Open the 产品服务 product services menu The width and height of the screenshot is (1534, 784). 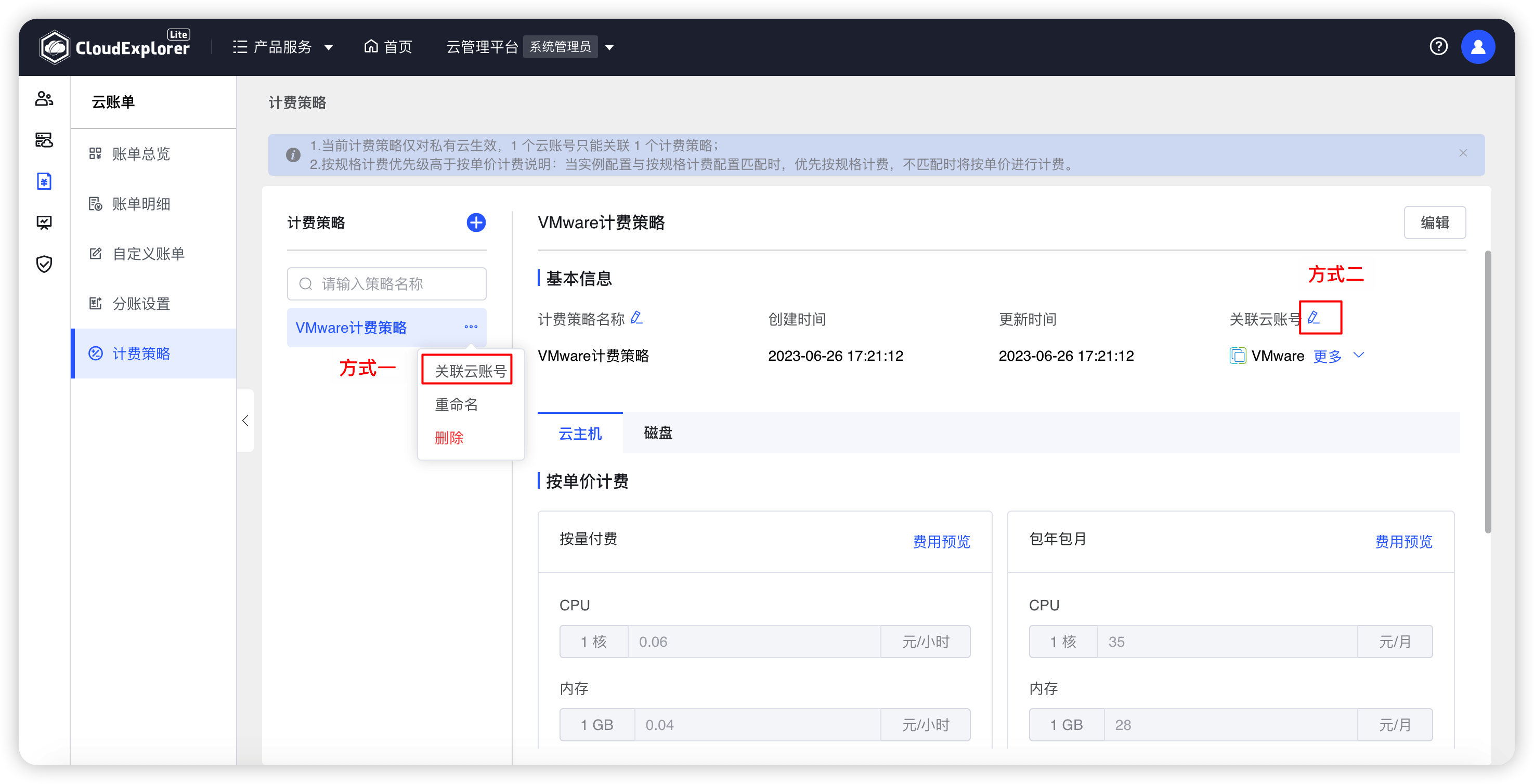tap(282, 46)
